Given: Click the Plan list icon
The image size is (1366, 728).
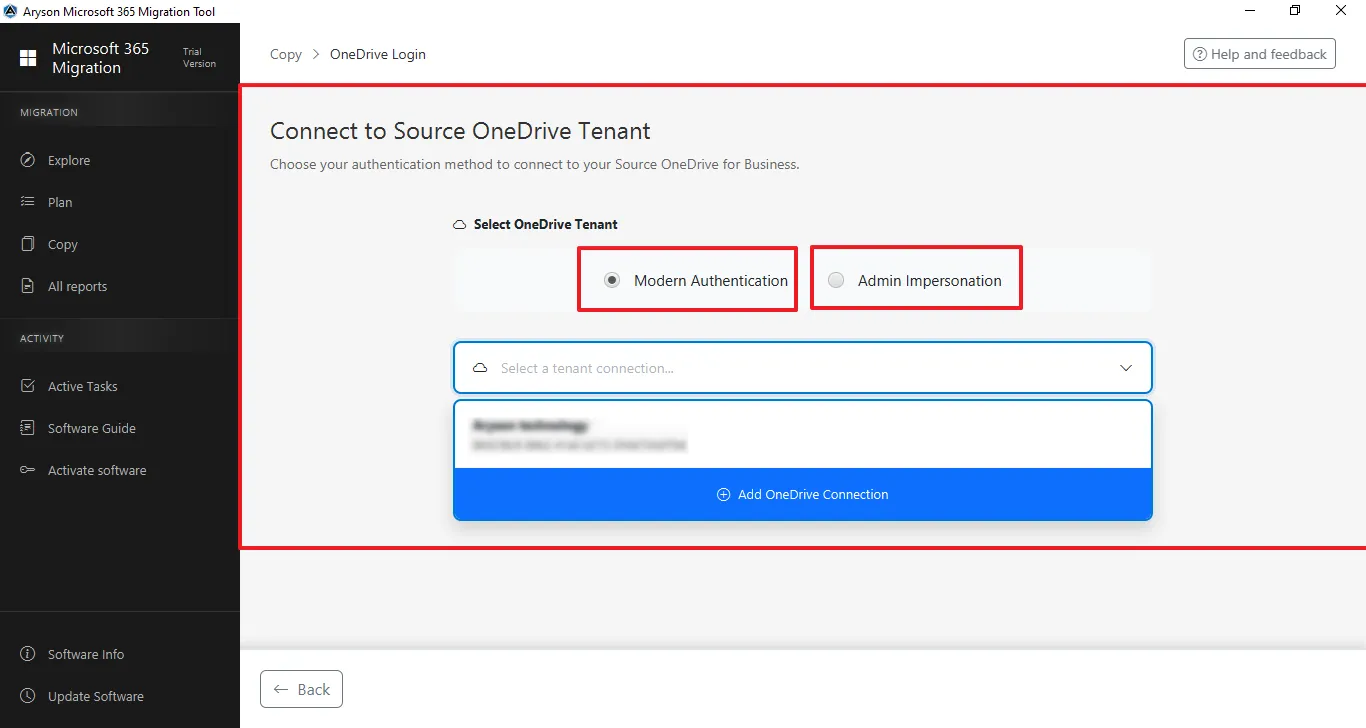Looking at the screenshot, I should 28,202.
